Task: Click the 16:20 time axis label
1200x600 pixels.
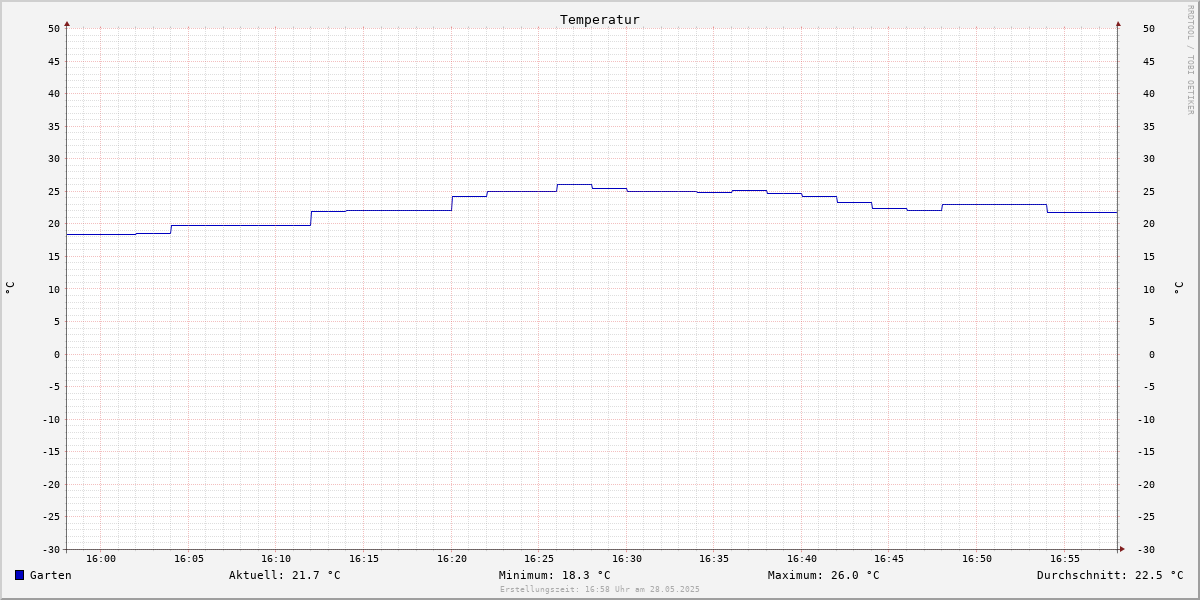Action: coord(452,558)
